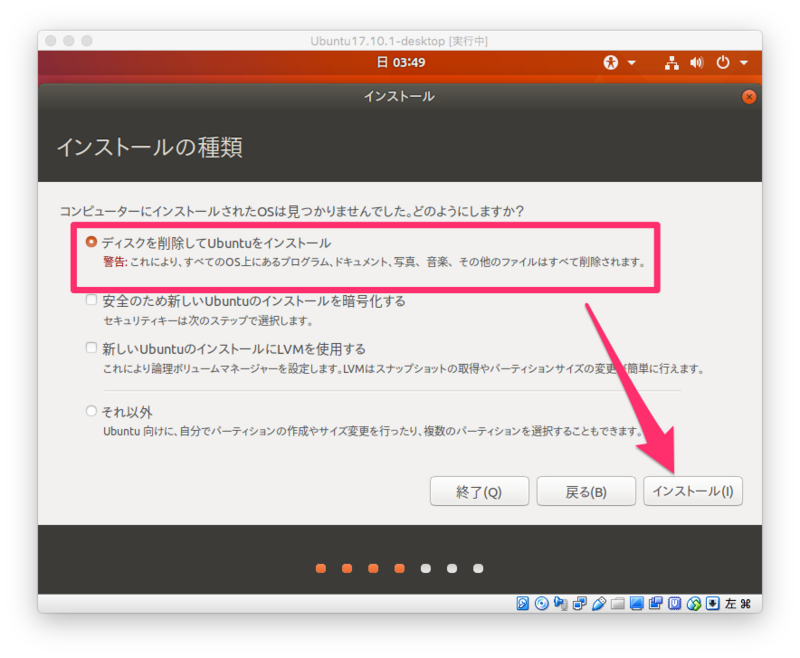This screenshot has width=800, height=658.
Task: Select the それ以外 radio option
Action: pos(91,411)
